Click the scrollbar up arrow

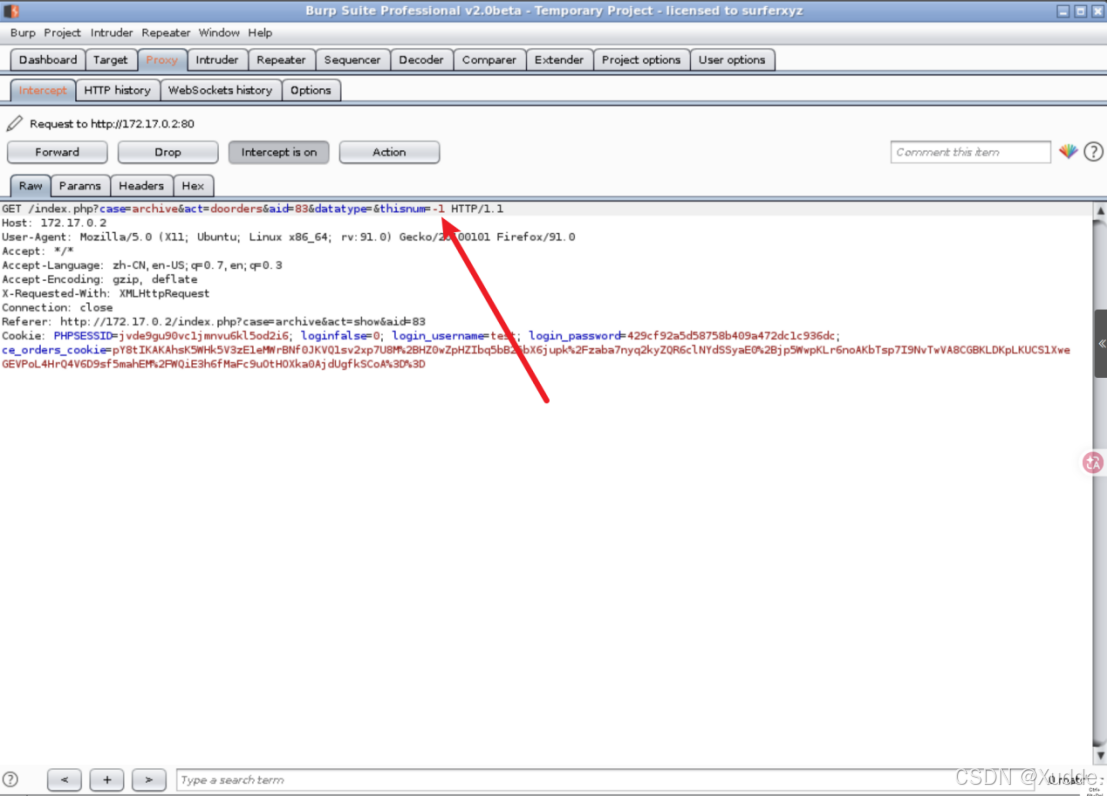pos(1100,211)
